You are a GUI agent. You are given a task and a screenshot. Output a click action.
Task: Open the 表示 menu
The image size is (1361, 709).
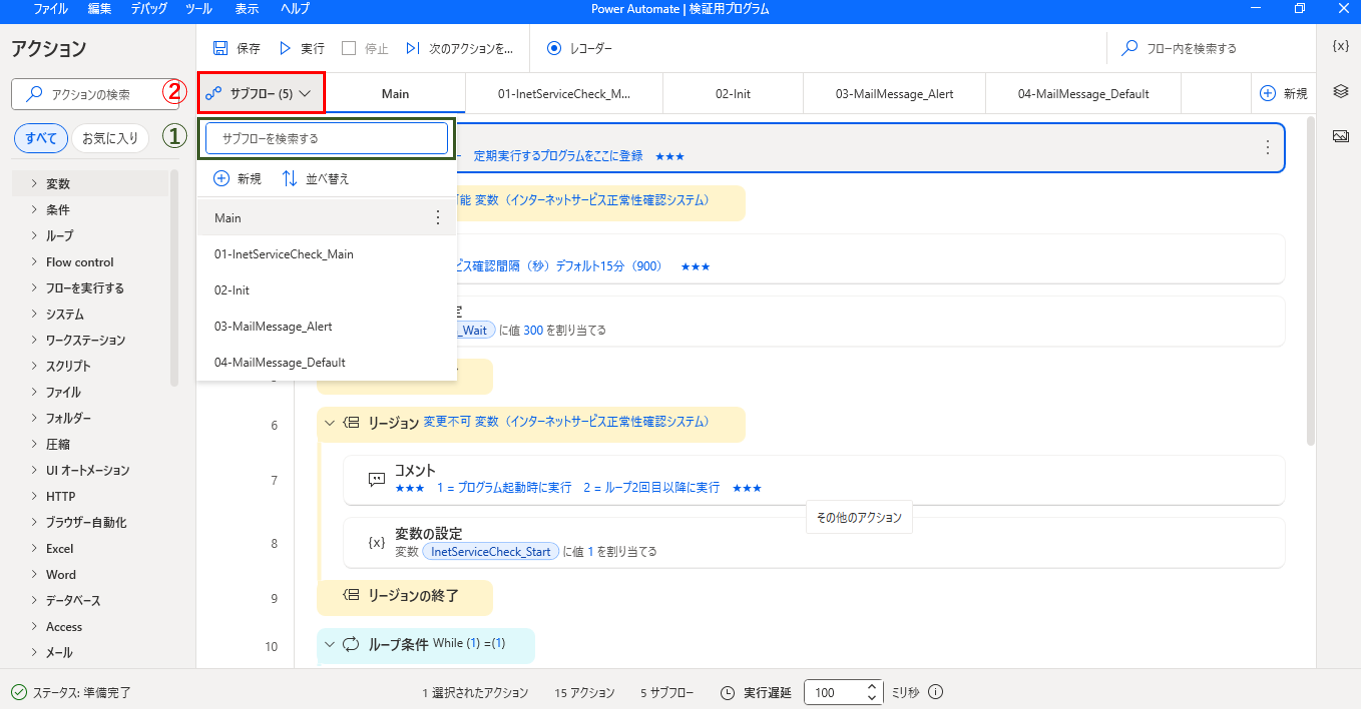(246, 9)
